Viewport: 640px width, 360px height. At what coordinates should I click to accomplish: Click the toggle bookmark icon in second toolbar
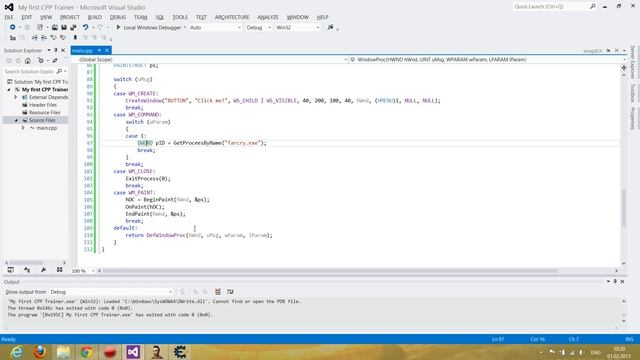click(x=75, y=38)
